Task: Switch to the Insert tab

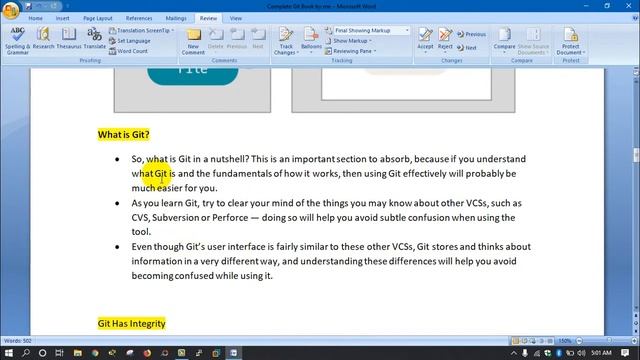Action: (x=62, y=18)
